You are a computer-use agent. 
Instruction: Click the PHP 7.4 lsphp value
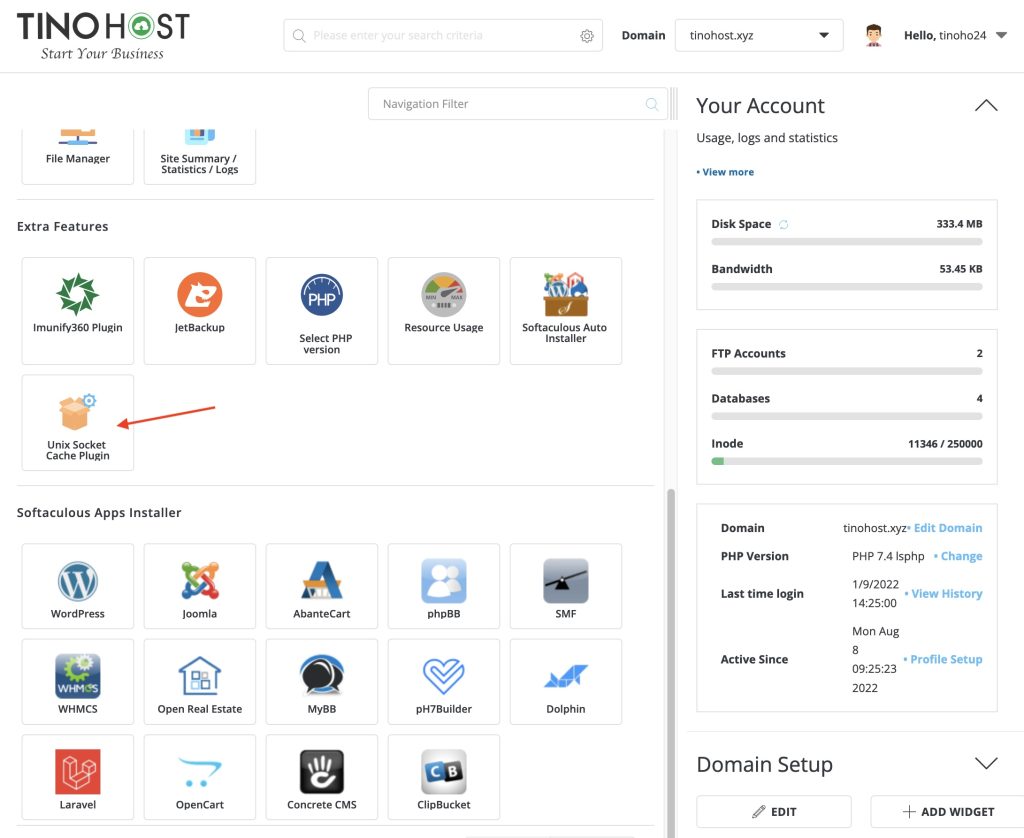pos(888,556)
